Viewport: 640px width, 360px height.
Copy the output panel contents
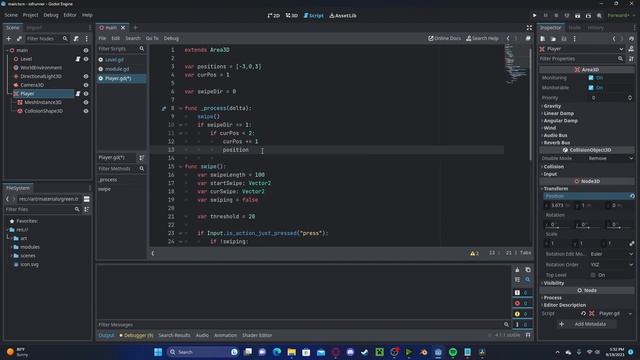pos(528,269)
